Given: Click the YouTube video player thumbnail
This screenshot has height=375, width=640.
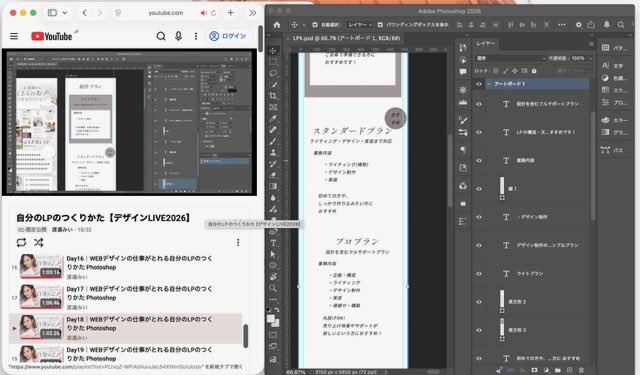Looking at the screenshot, I should coord(129,122).
